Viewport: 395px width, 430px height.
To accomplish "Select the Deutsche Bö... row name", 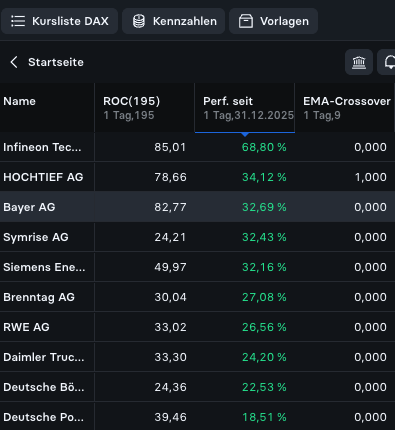I will [44, 387].
